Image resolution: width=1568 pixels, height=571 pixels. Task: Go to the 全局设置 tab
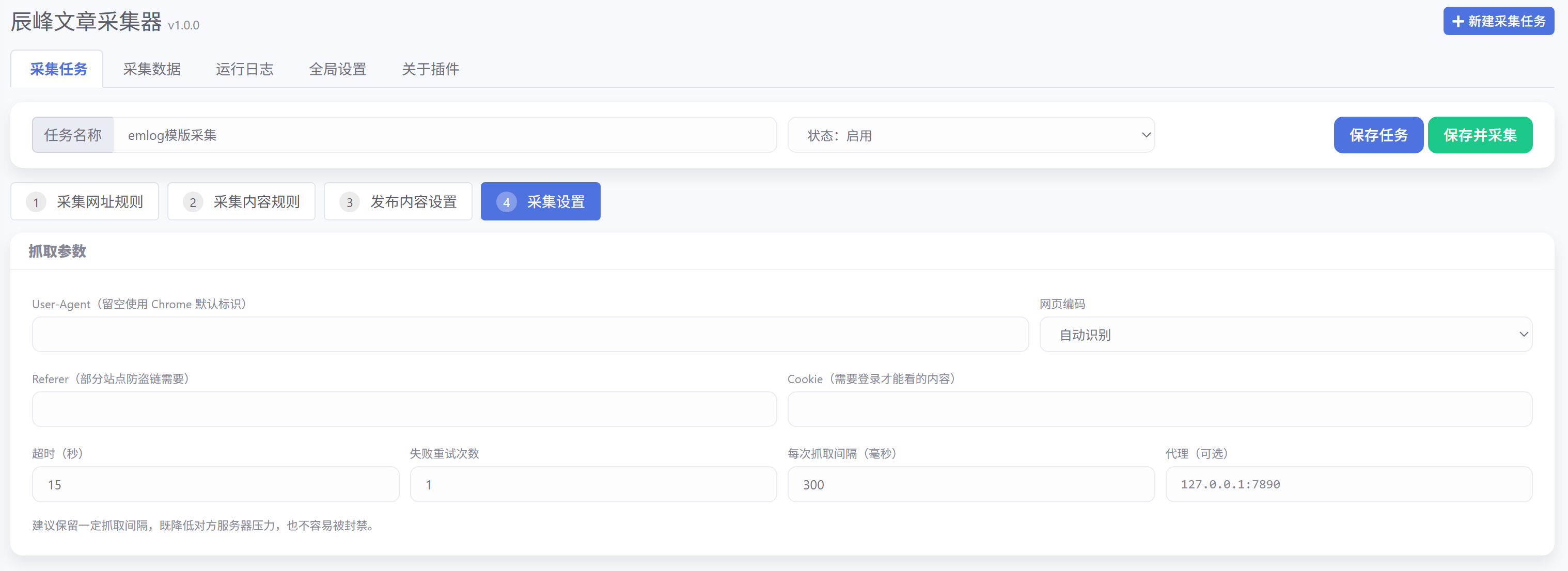click(338, 69)
